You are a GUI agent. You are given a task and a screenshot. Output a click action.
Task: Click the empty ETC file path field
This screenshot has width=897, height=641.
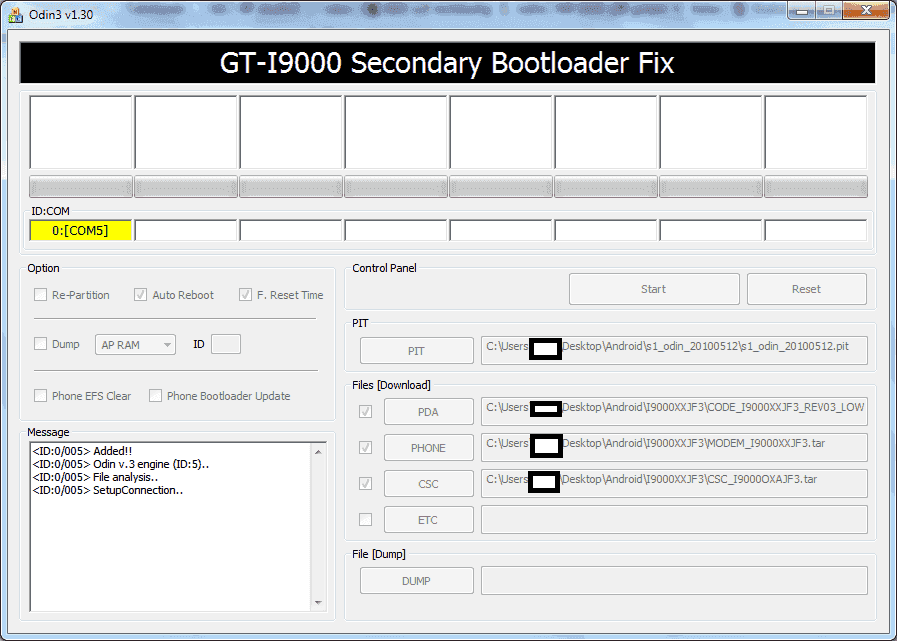pos(674,520)
